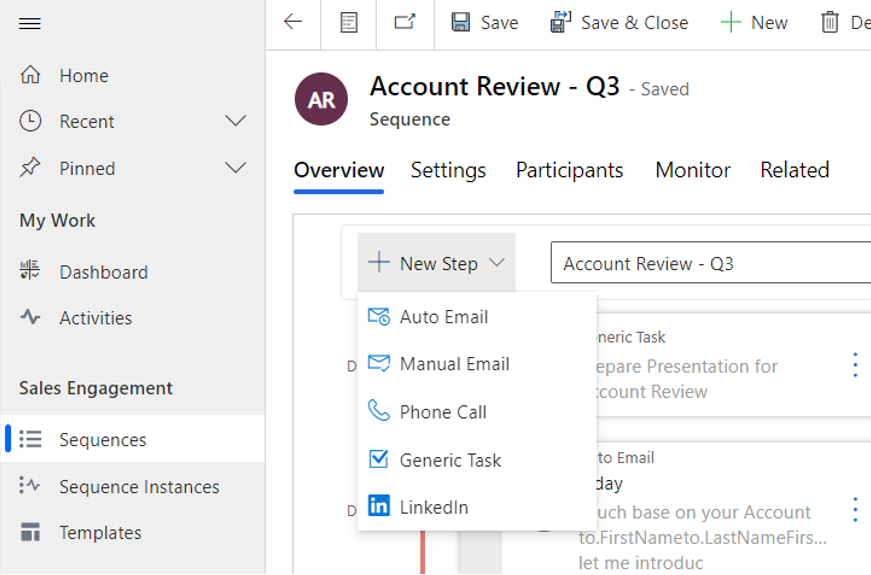
Task: Open the Home icon in sidebar
Action: point(30,74)
